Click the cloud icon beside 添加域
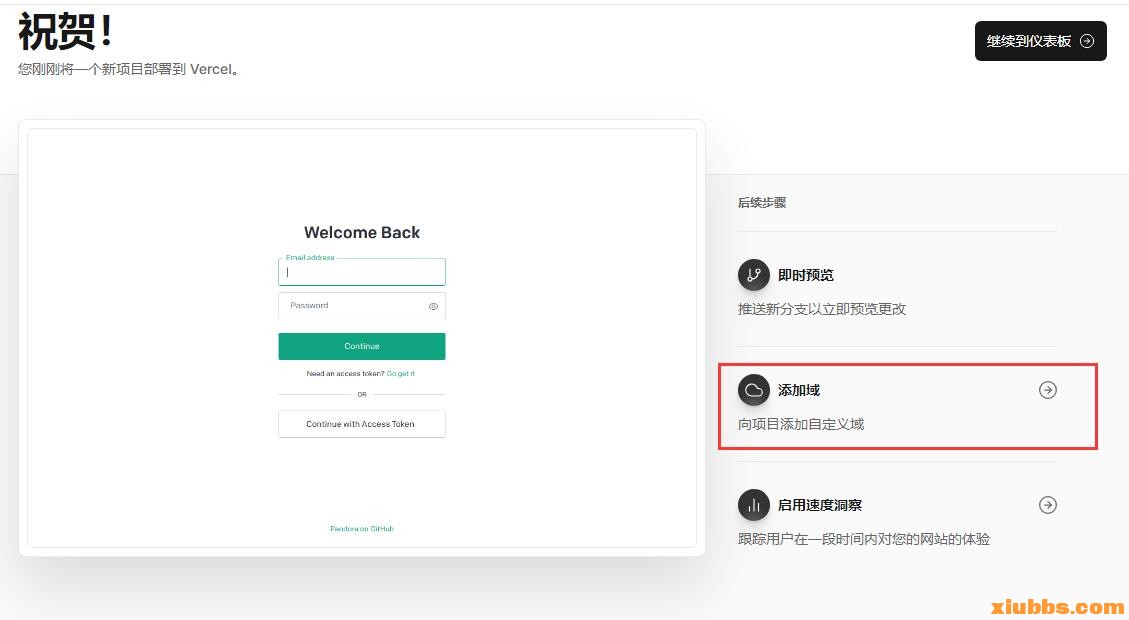 (753, 390)
